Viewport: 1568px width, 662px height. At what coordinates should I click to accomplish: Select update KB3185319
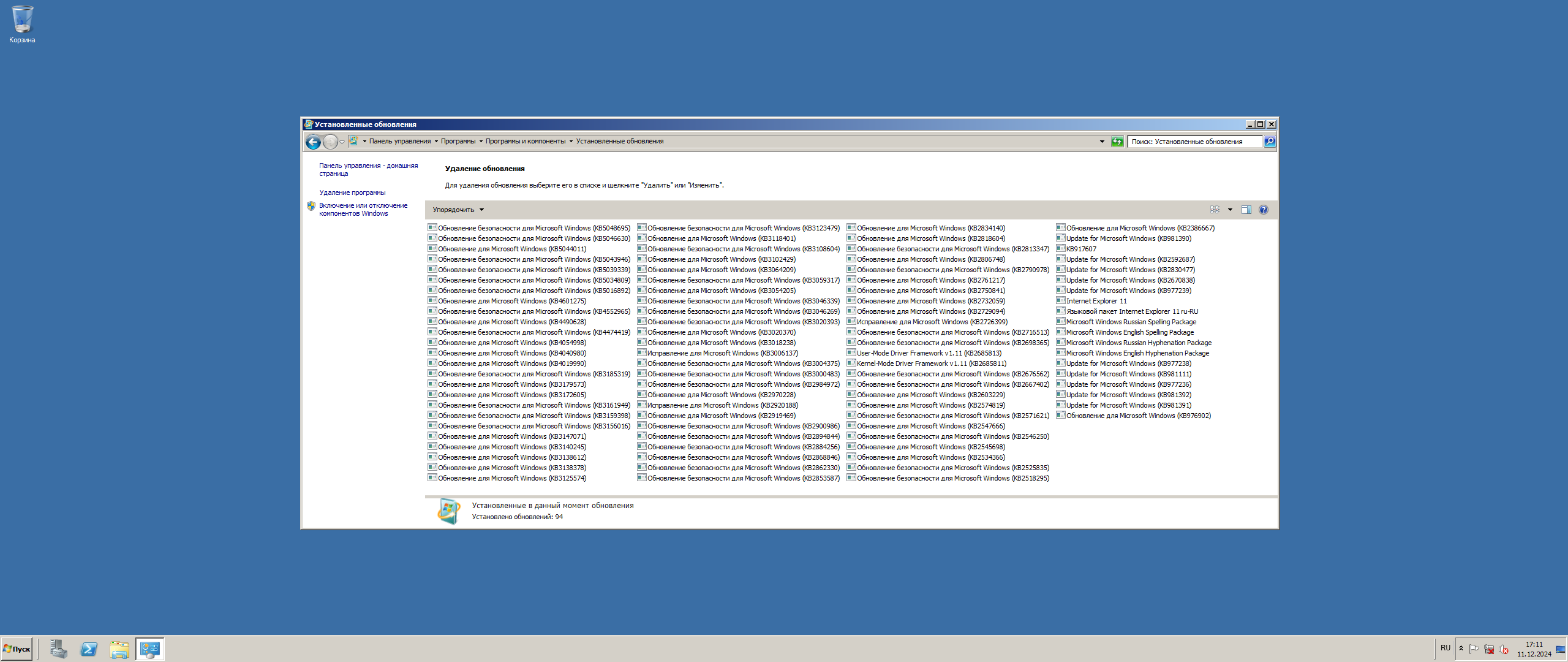pyautogui.click(x=529, y=374)
